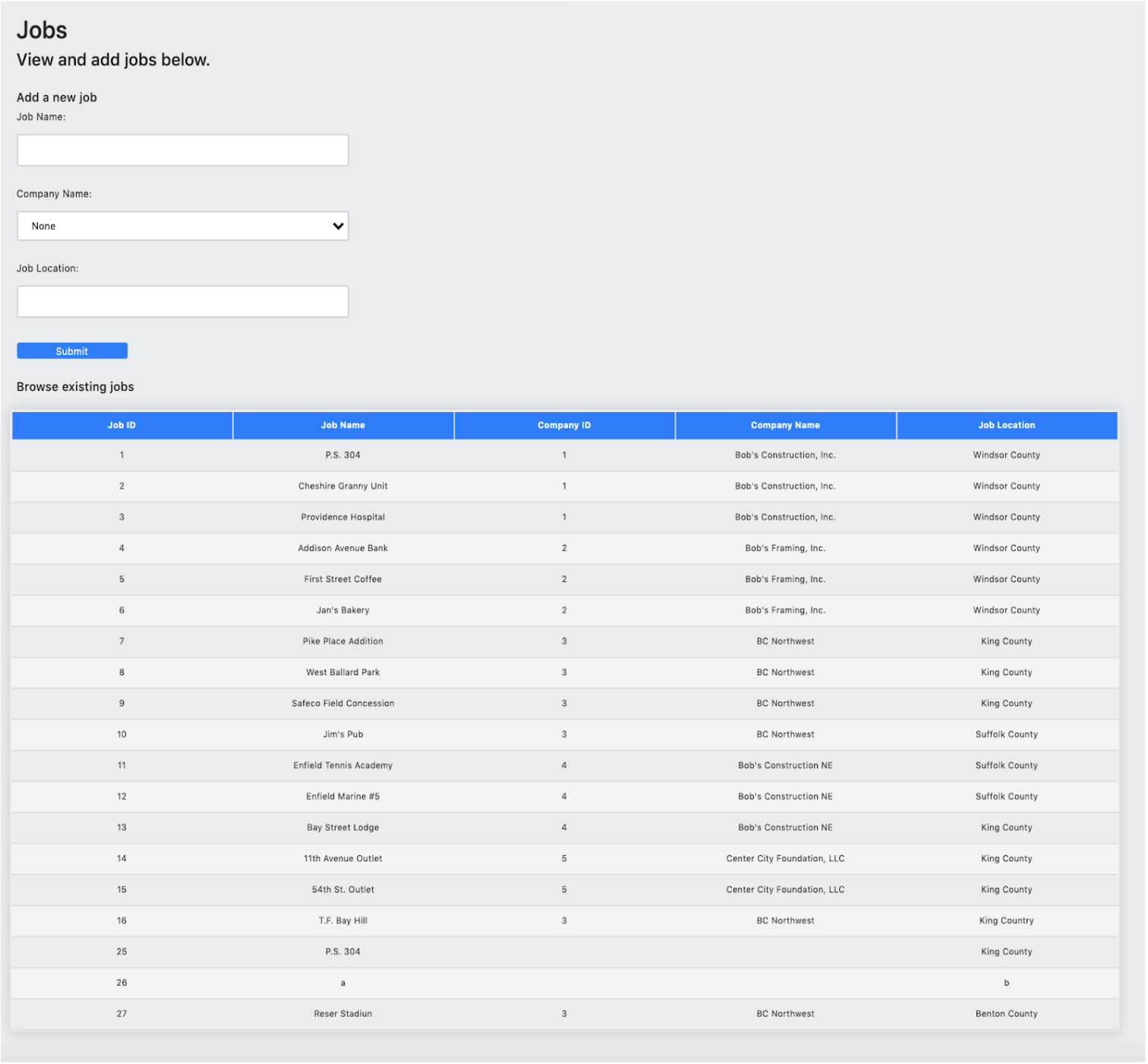The width and height of the screenshot is (1148, 1064).
Task: Click the Browse existing jobs label
Action: tap(75, 386)
